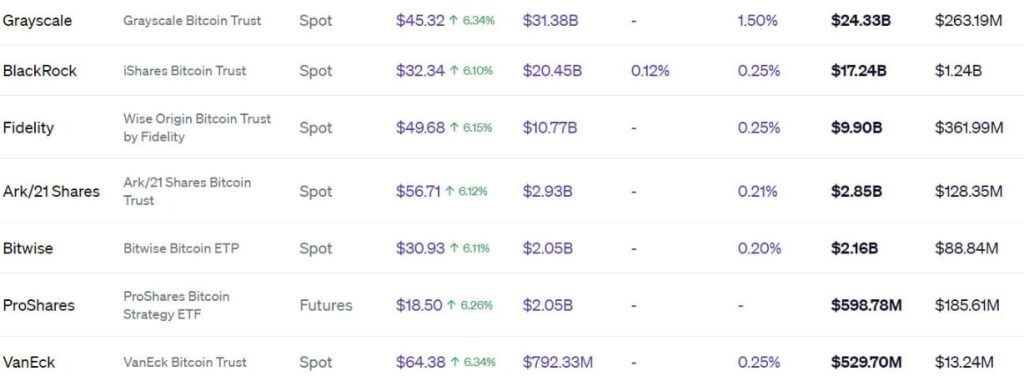Image resolution: width=1024 pixels, height=376 pixels.
Task: Open the Grayscale Bitcoin Trust fund link
Action: [x=192, y=20]
